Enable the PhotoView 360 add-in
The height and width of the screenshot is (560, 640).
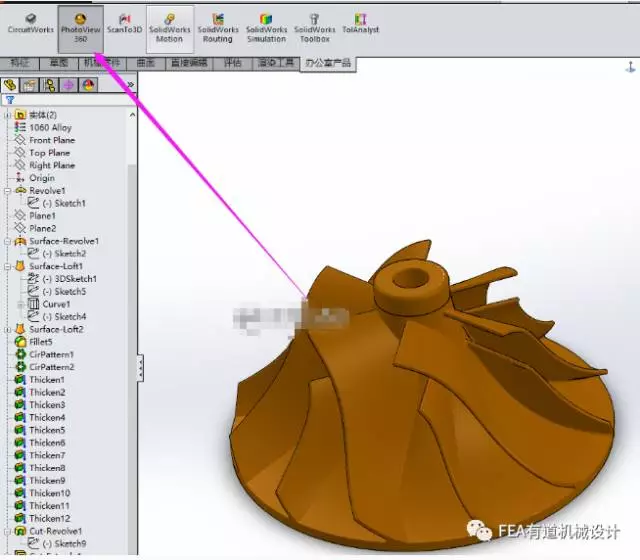80,29
